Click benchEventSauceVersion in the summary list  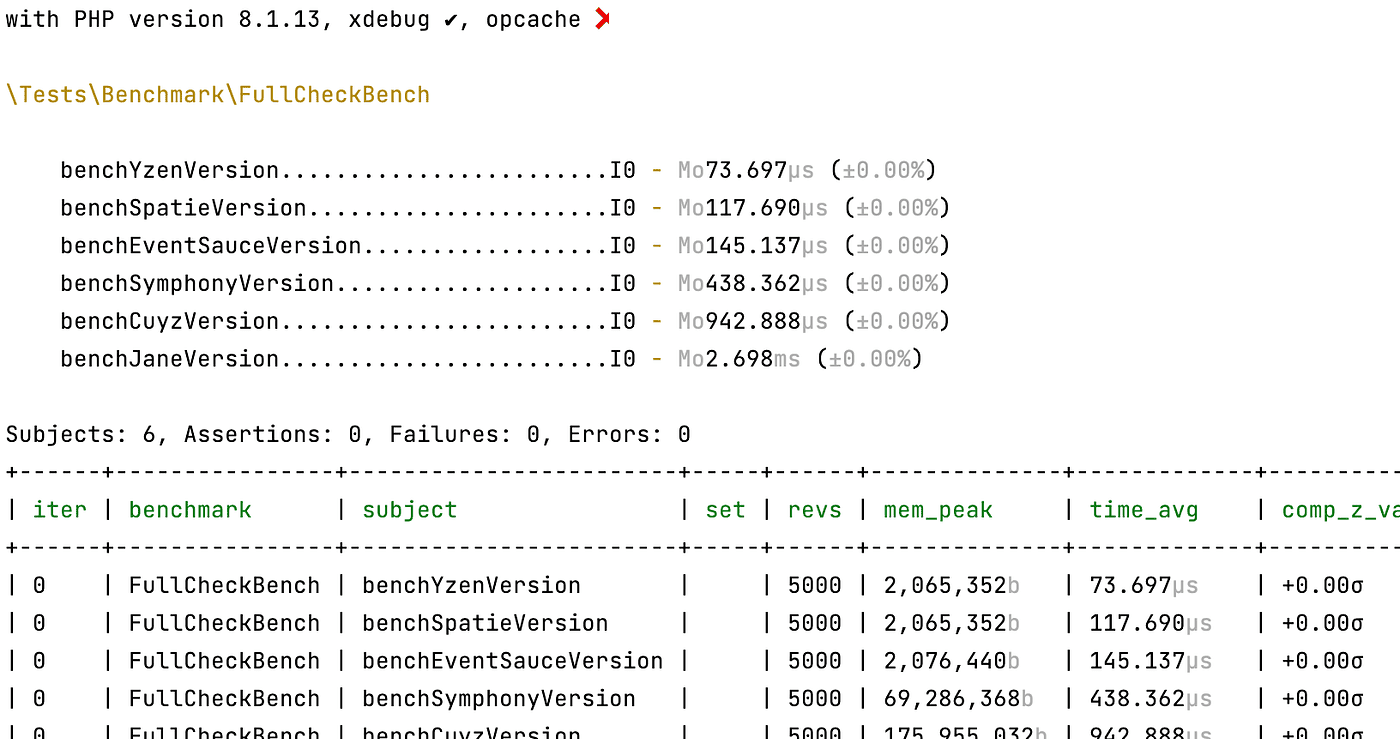(211, 246)
